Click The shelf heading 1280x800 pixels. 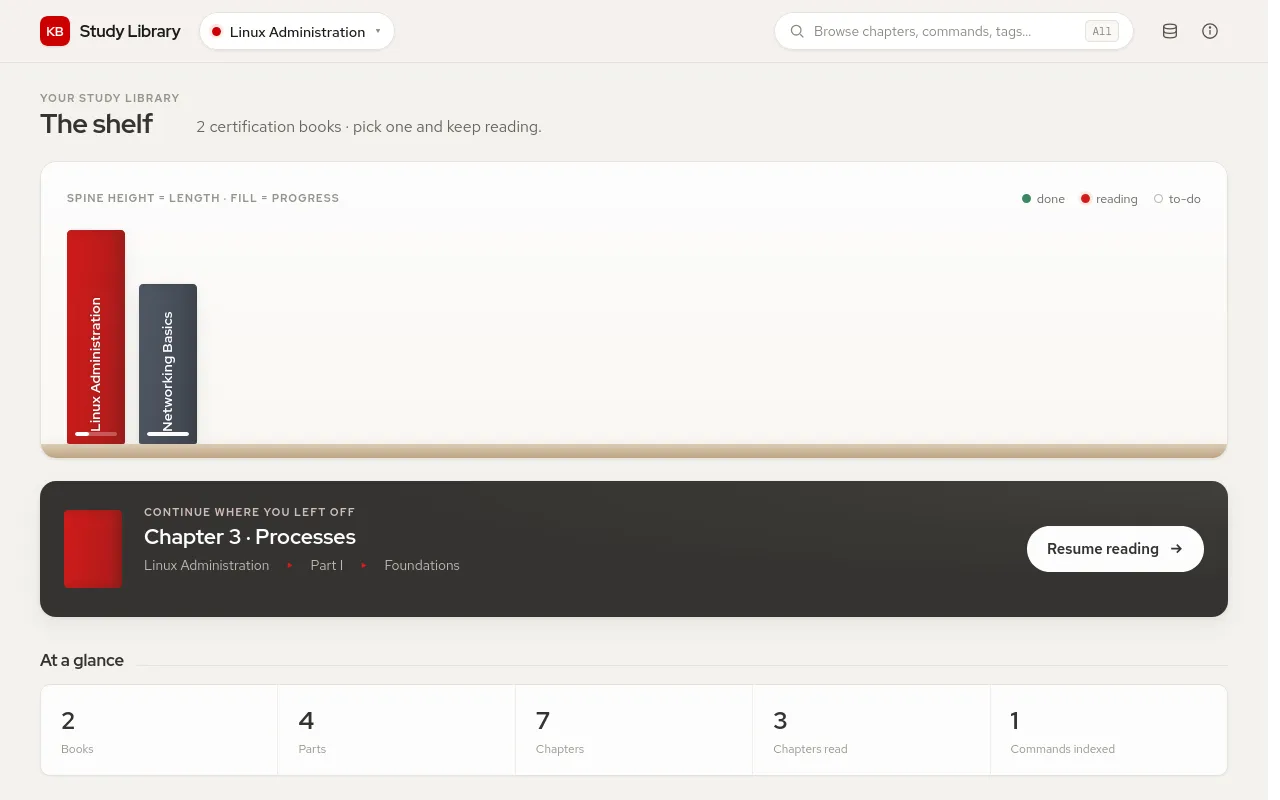point(96,124)
